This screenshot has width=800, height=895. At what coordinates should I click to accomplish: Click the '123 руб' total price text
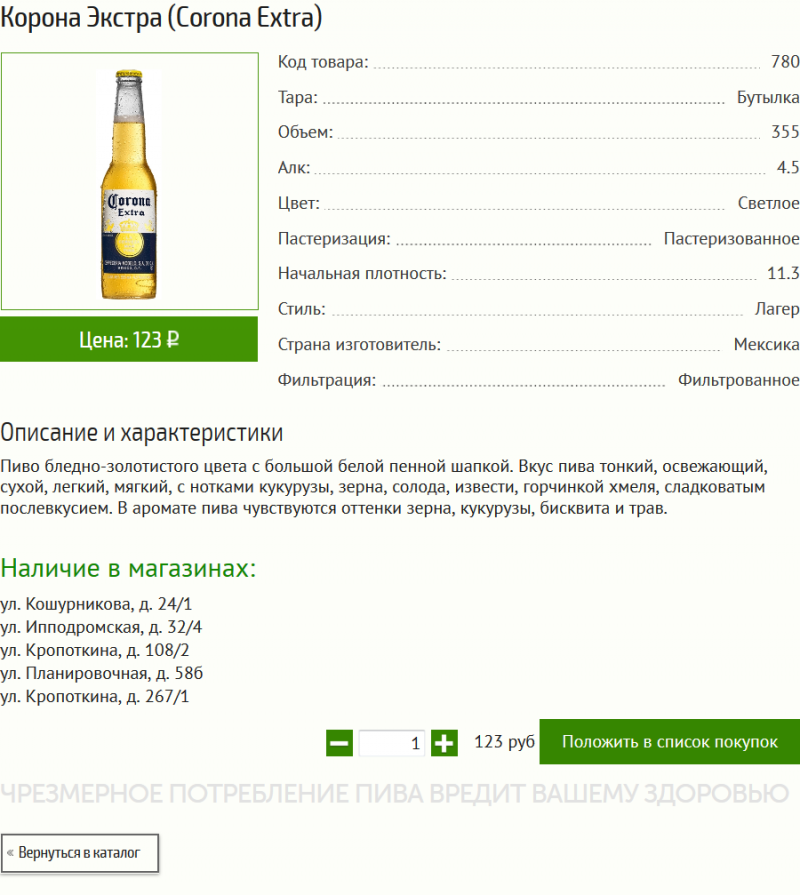(504, 741)
